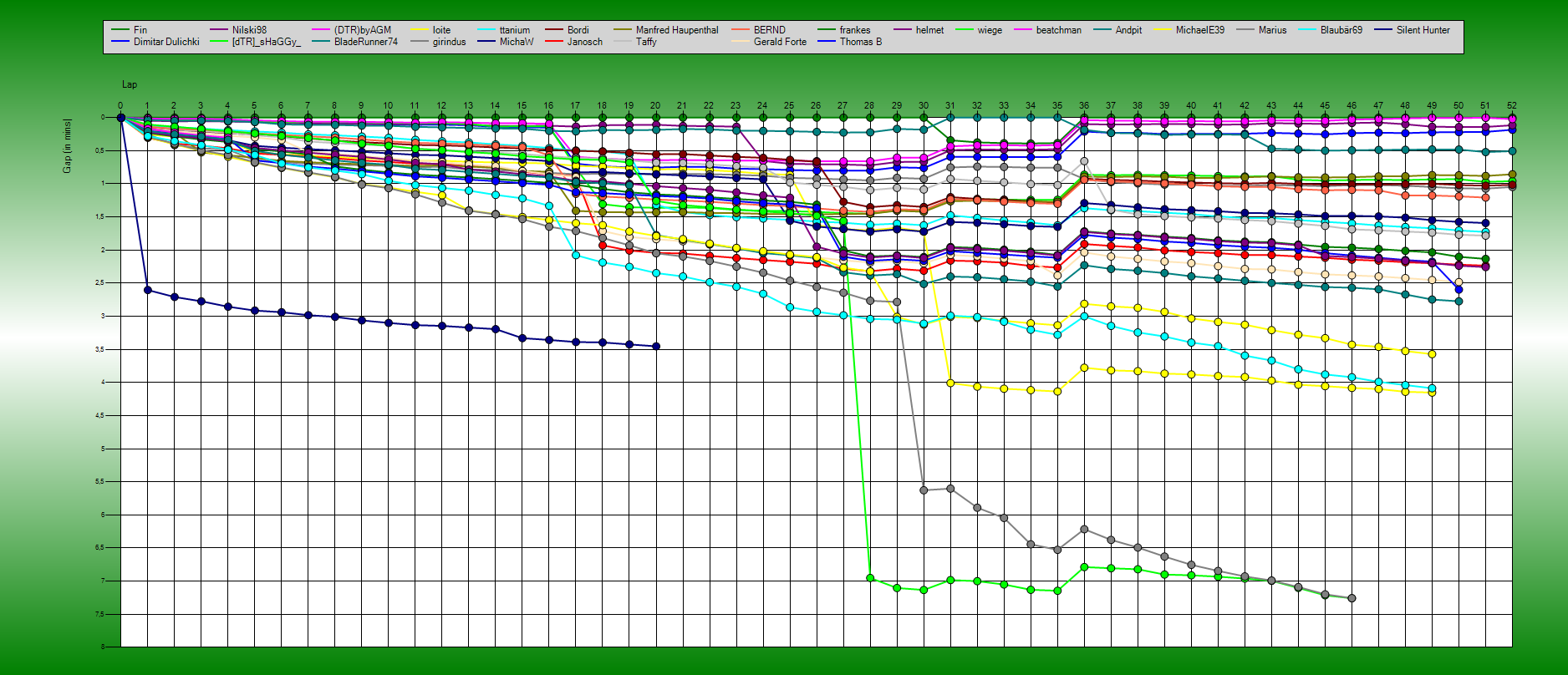1568x675 pixels.
Task: Click girindus in the legend
Action: (x=449, y=42)
